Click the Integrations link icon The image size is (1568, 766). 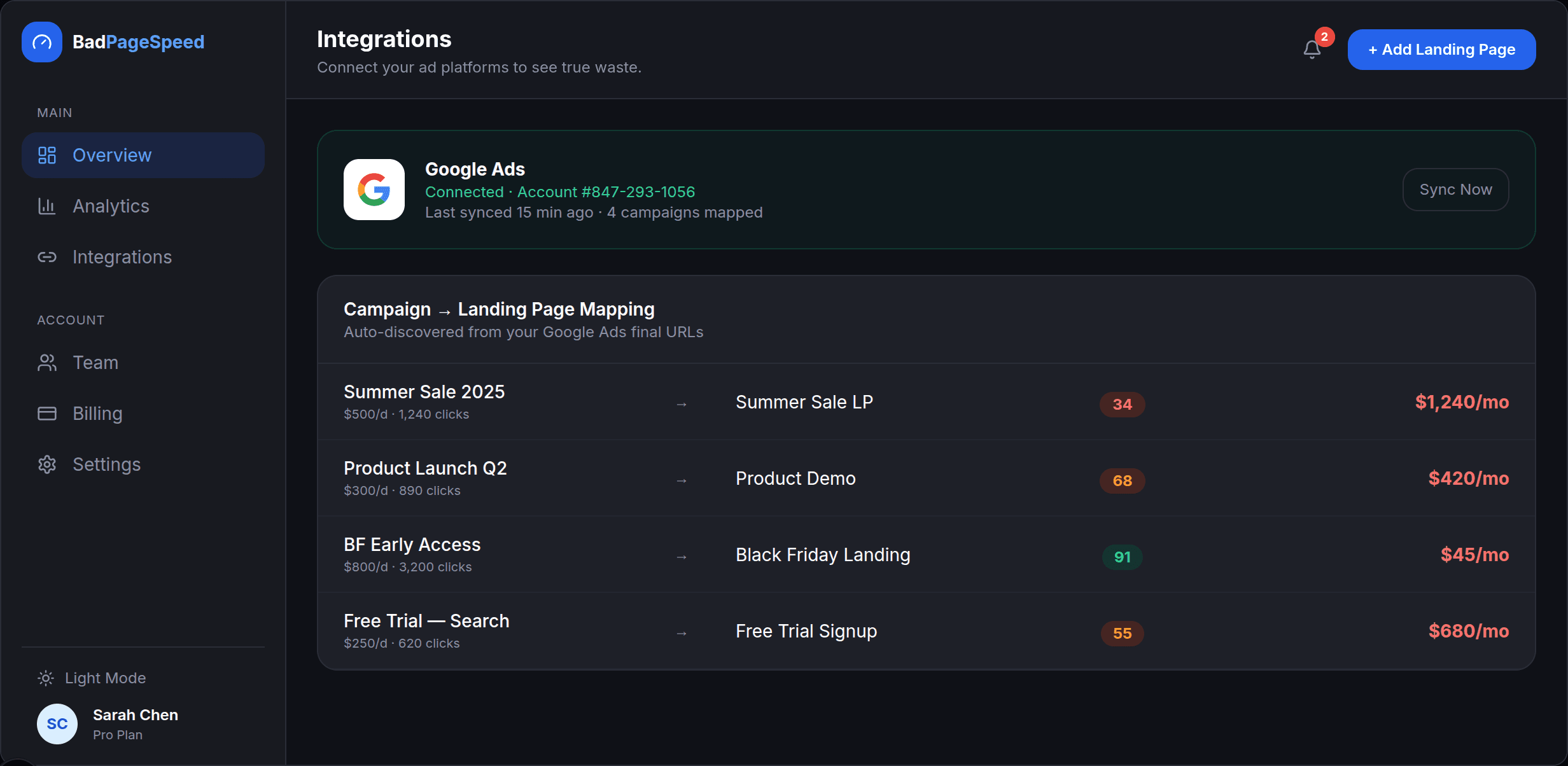point(47,257)
